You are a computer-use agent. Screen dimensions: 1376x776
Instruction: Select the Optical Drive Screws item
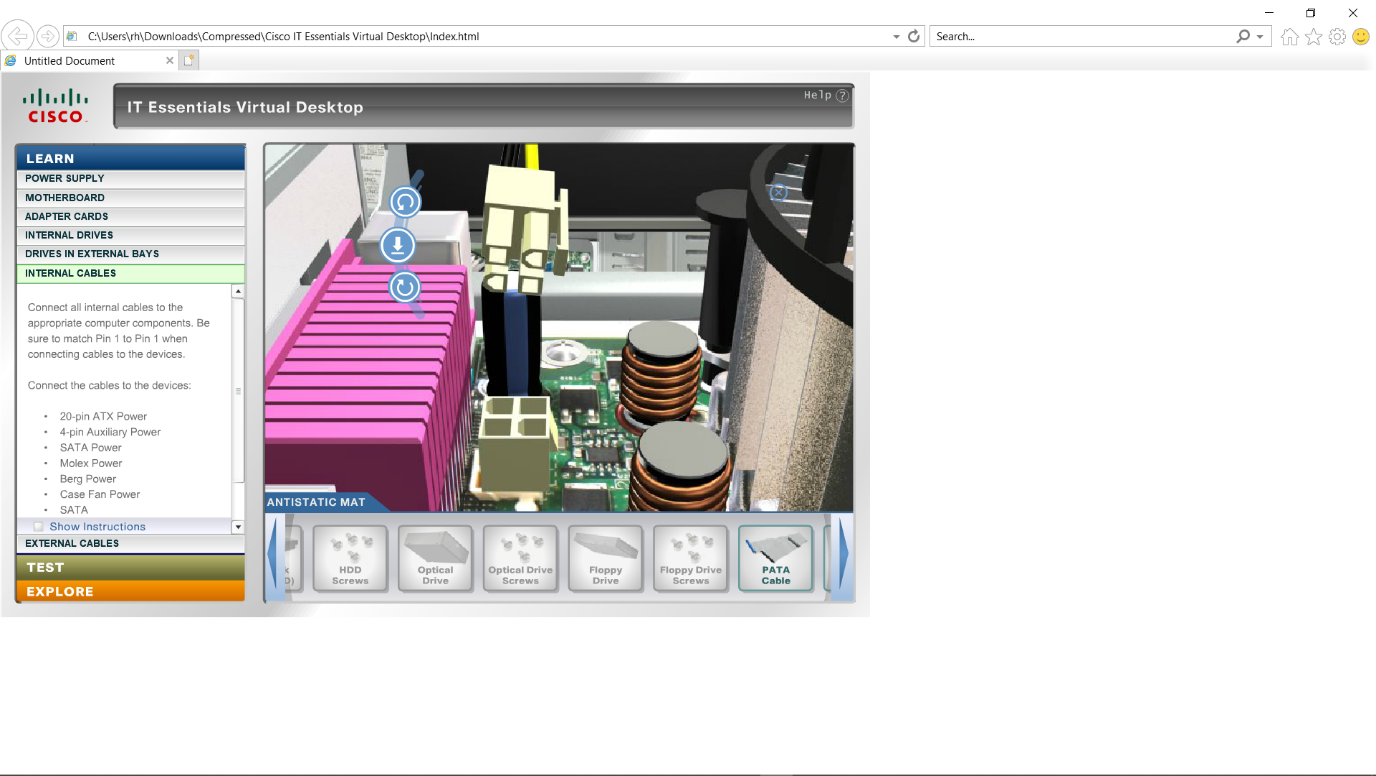[x=520, y=558]
